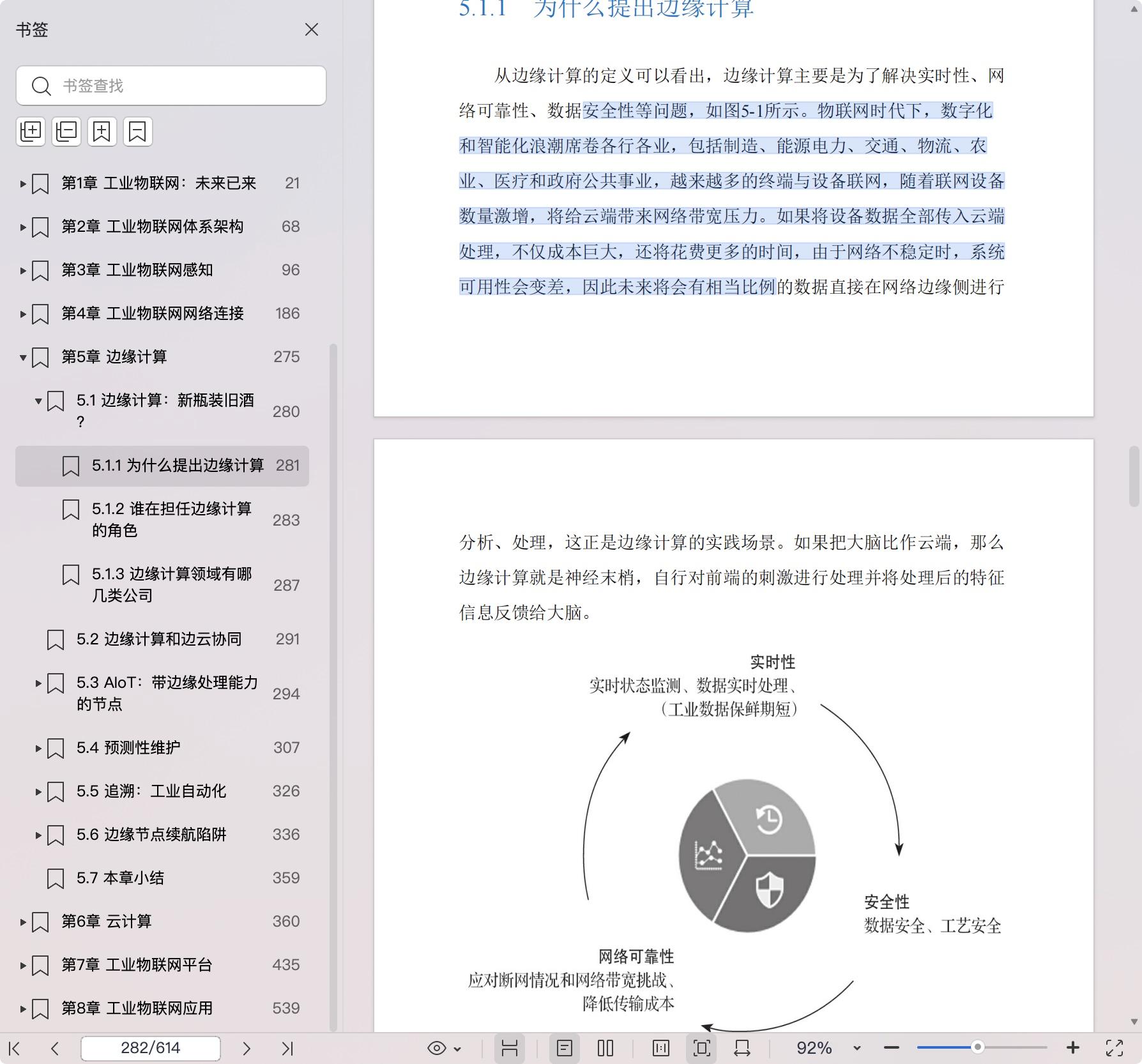Click the page number field 282/614
This screenshot has width=1142, height=1064.
point(151,1048)
